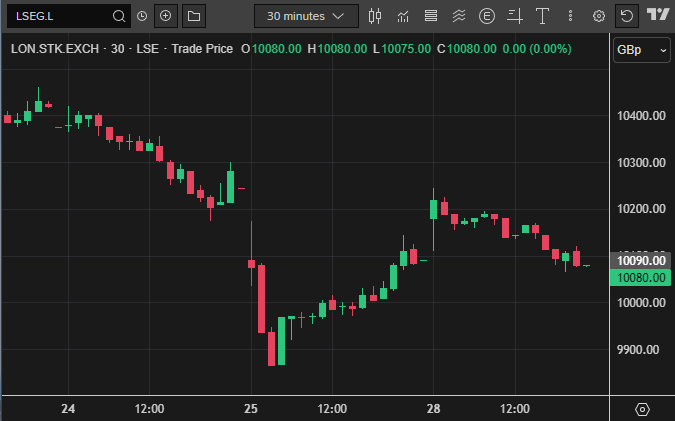Screen dimensions: 675x421
Task: Click the H10080.00 high value in legend
Action: [x=337, y=49]
